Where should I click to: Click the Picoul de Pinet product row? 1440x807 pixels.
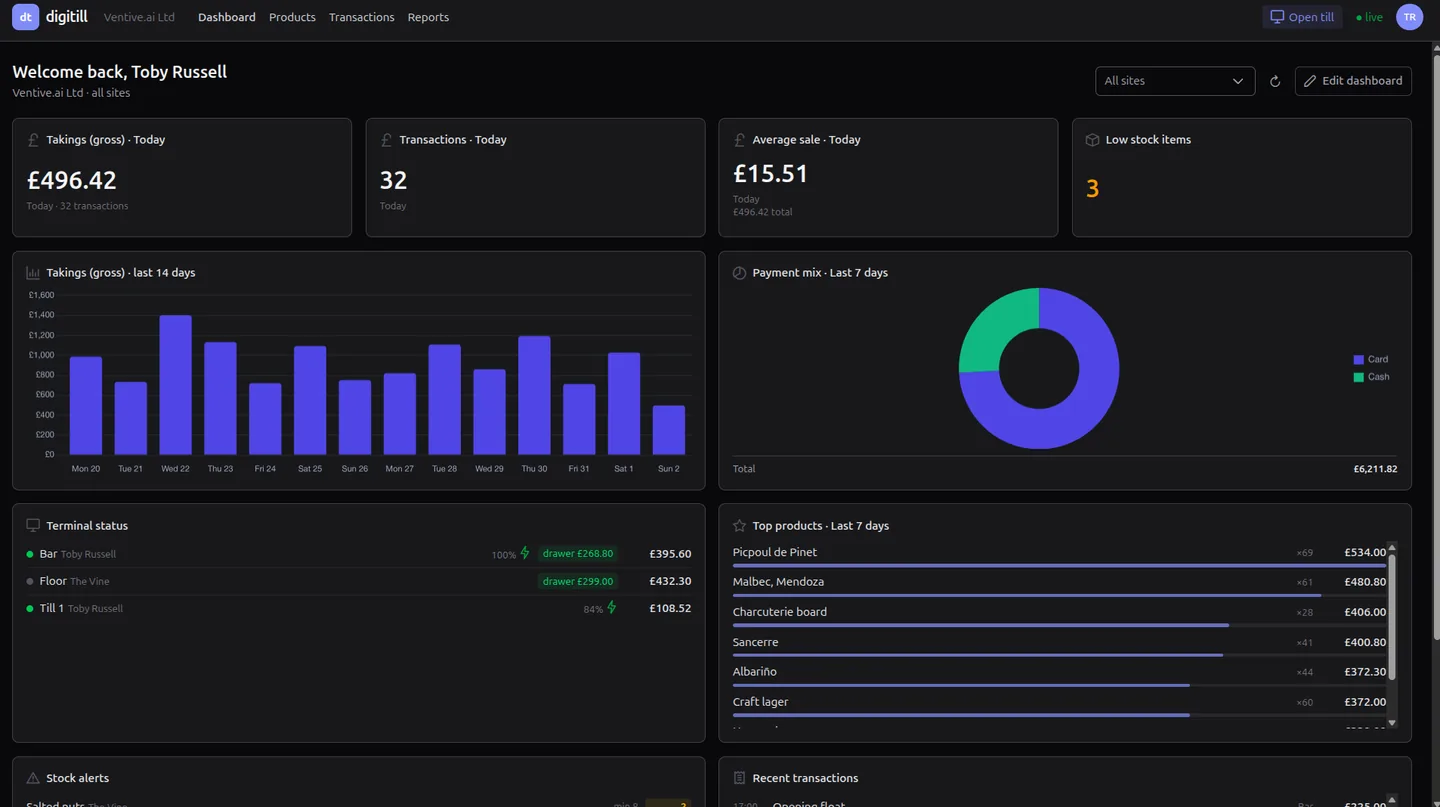pos(1059,555)
